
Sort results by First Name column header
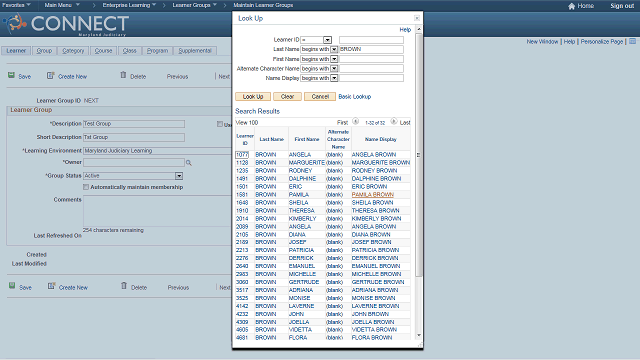tap(307, 139)
